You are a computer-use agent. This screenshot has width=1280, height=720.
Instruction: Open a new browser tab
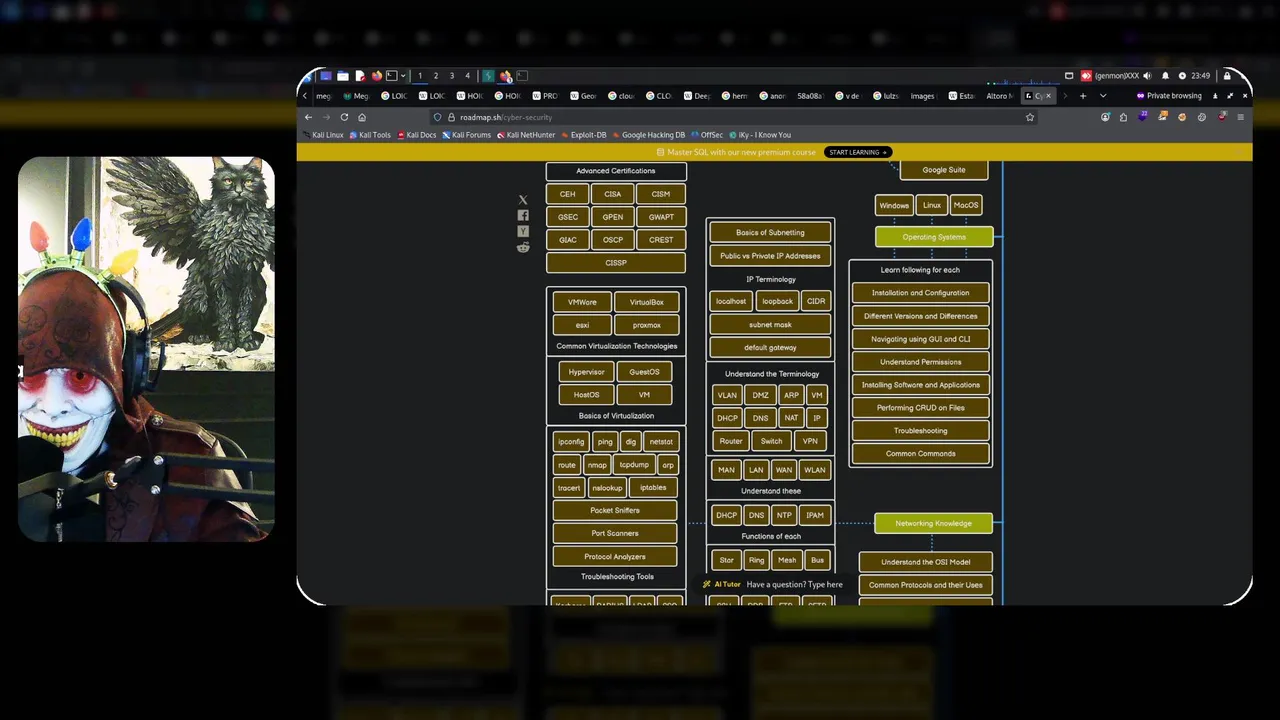pyautogui.click(x=1083, y=96)
